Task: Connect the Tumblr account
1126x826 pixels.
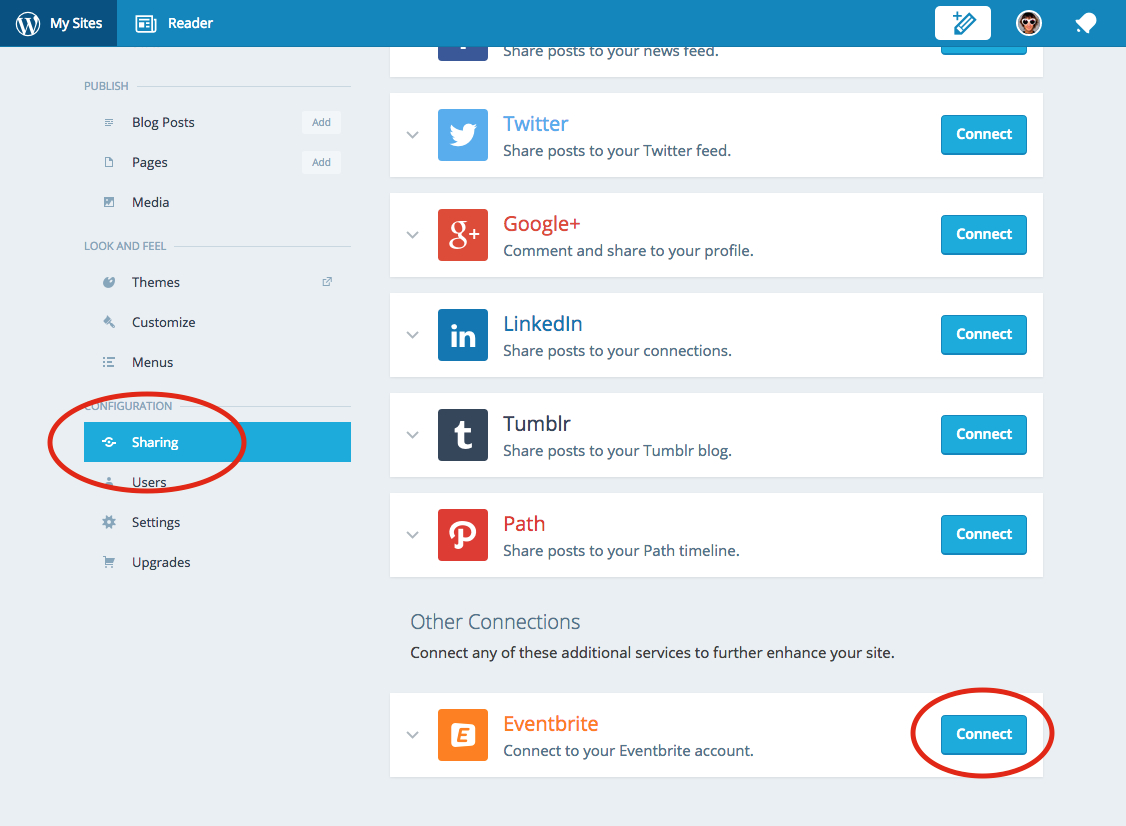Action: click(x=983, y=434)
